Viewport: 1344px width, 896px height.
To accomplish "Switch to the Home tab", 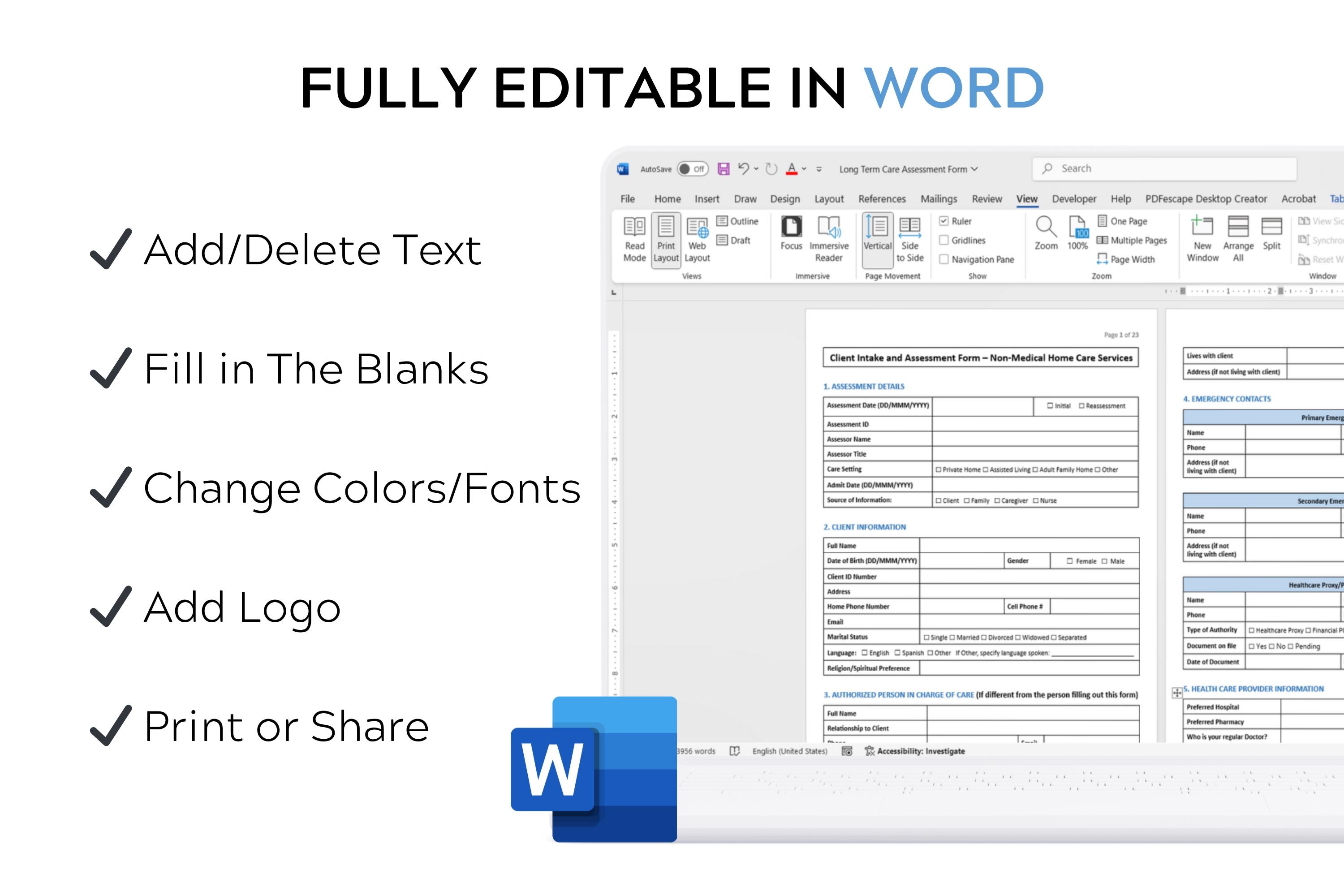I will (668, 199).
